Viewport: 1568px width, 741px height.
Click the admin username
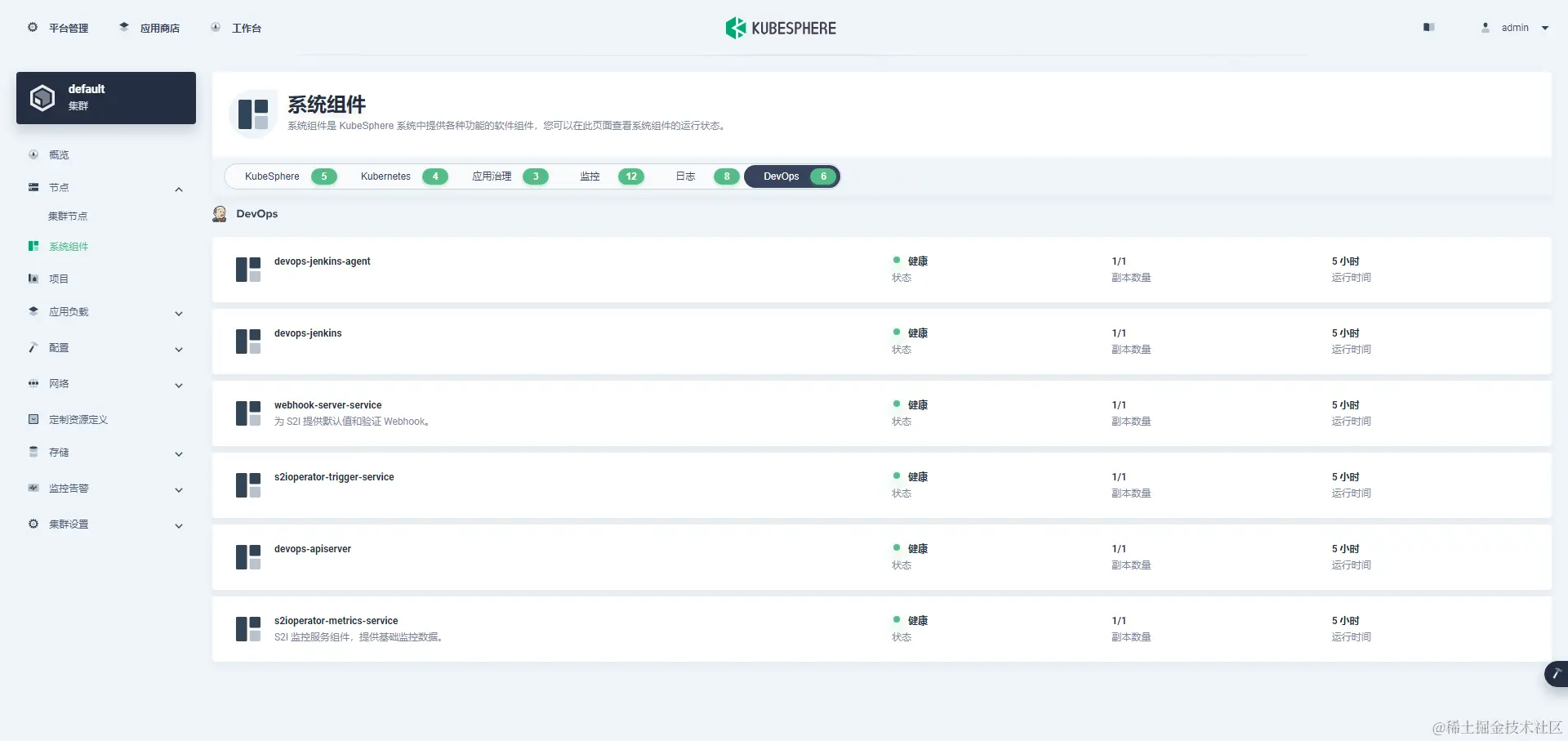tap(1515, 28)
